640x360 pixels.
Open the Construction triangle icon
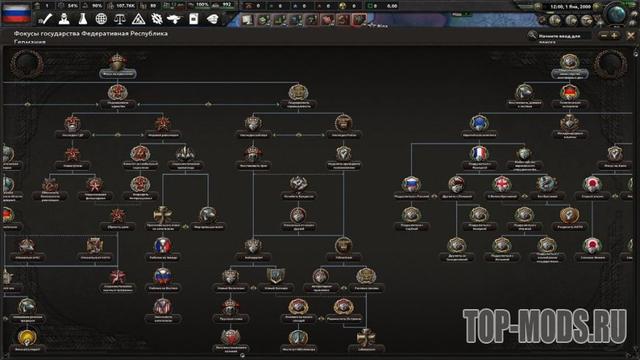tap(138, 19)
